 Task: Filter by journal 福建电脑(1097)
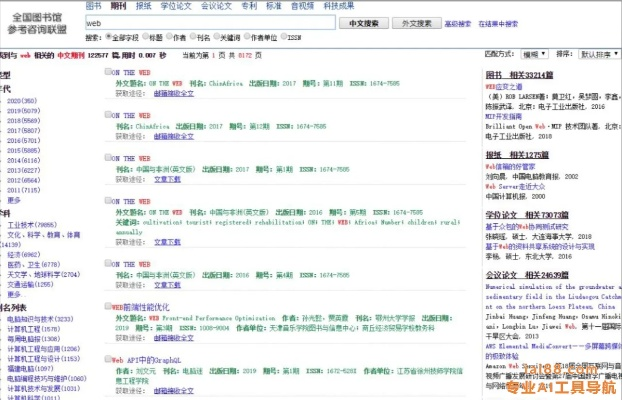coord(30,369)
